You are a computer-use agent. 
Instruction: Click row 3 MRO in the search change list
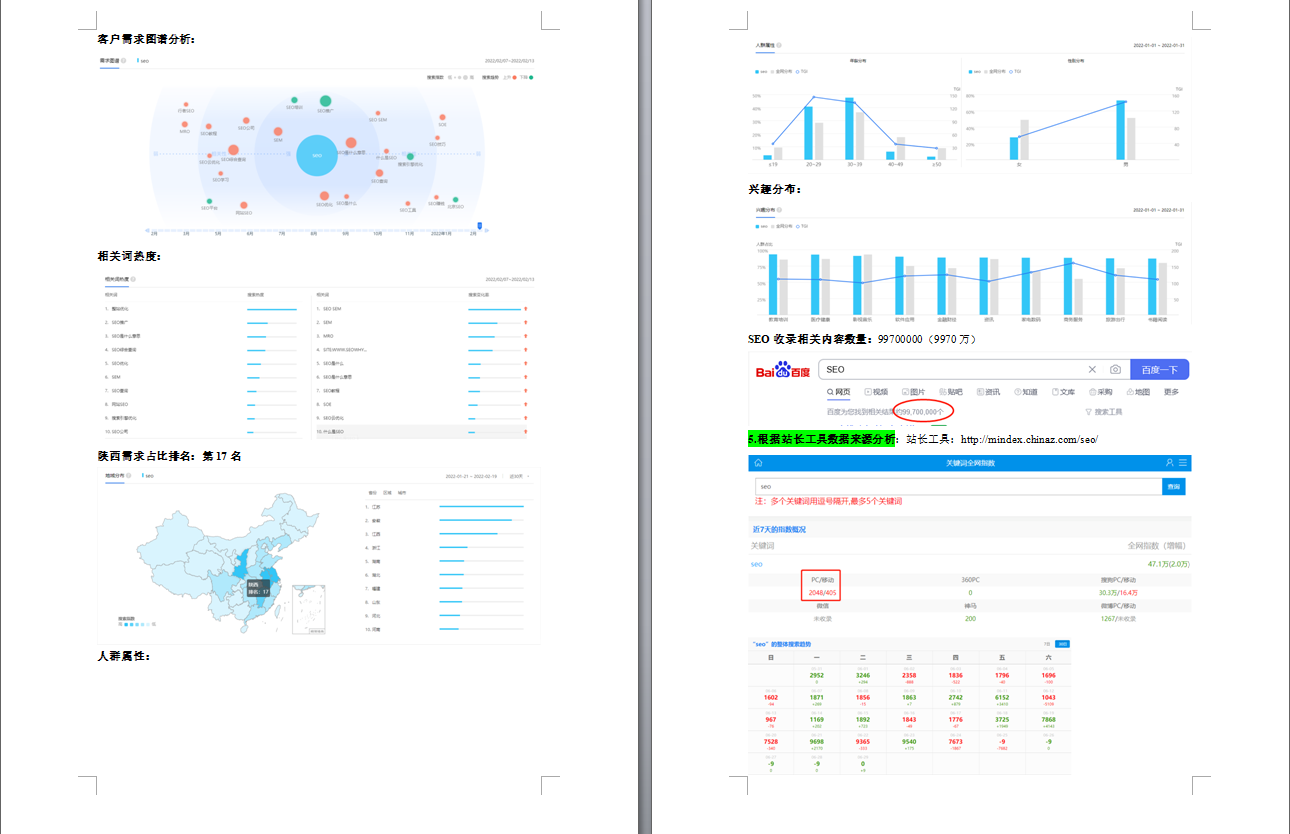coord(421,336)
